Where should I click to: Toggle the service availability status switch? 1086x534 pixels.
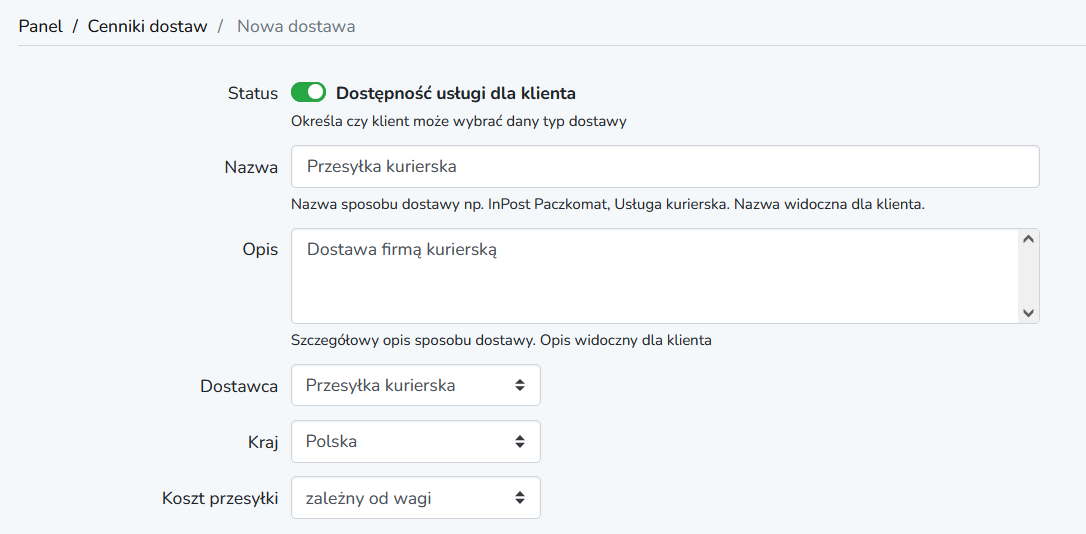click(308, 92)
